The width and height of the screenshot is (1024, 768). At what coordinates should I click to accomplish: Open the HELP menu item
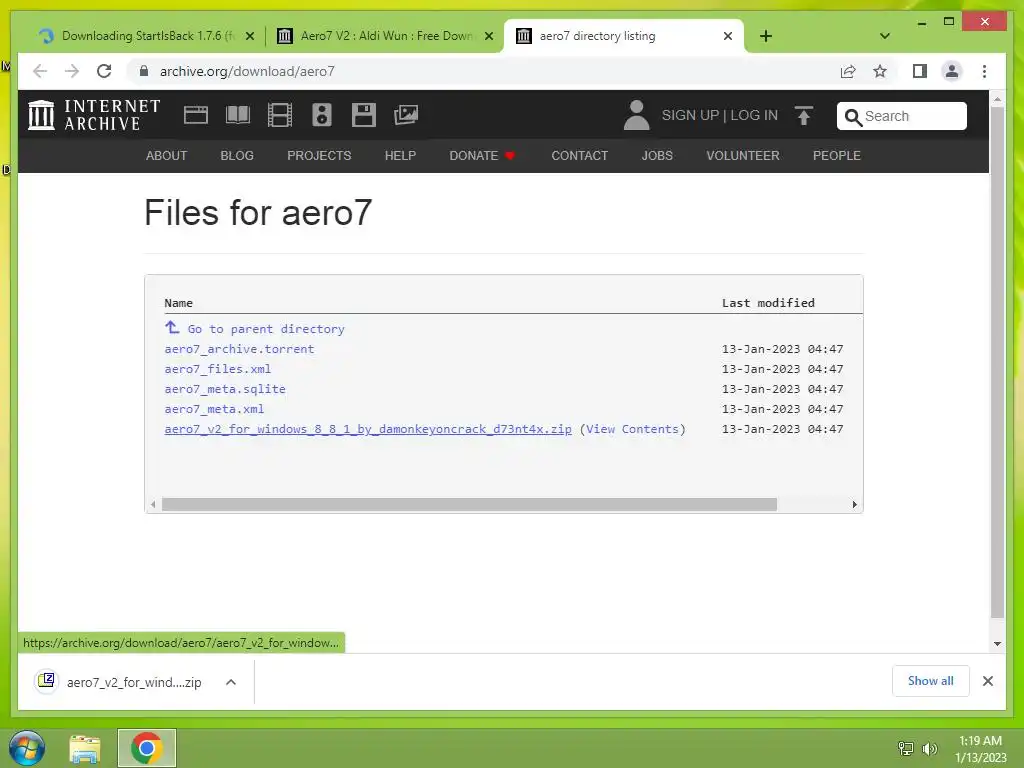click(400, 155)
